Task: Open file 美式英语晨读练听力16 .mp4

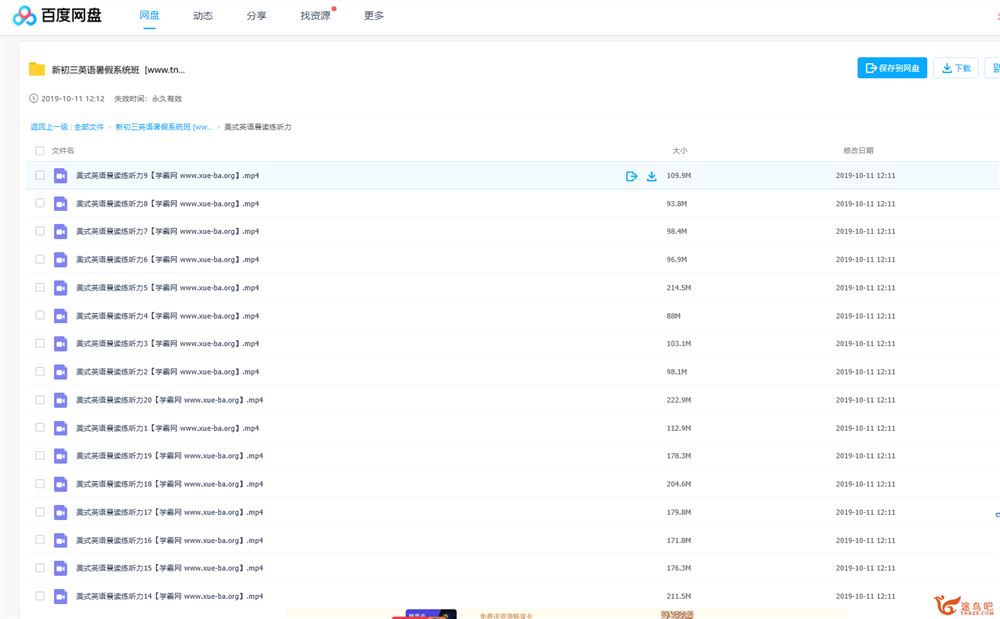Action: pyautogui.click(x=170, y=540)
